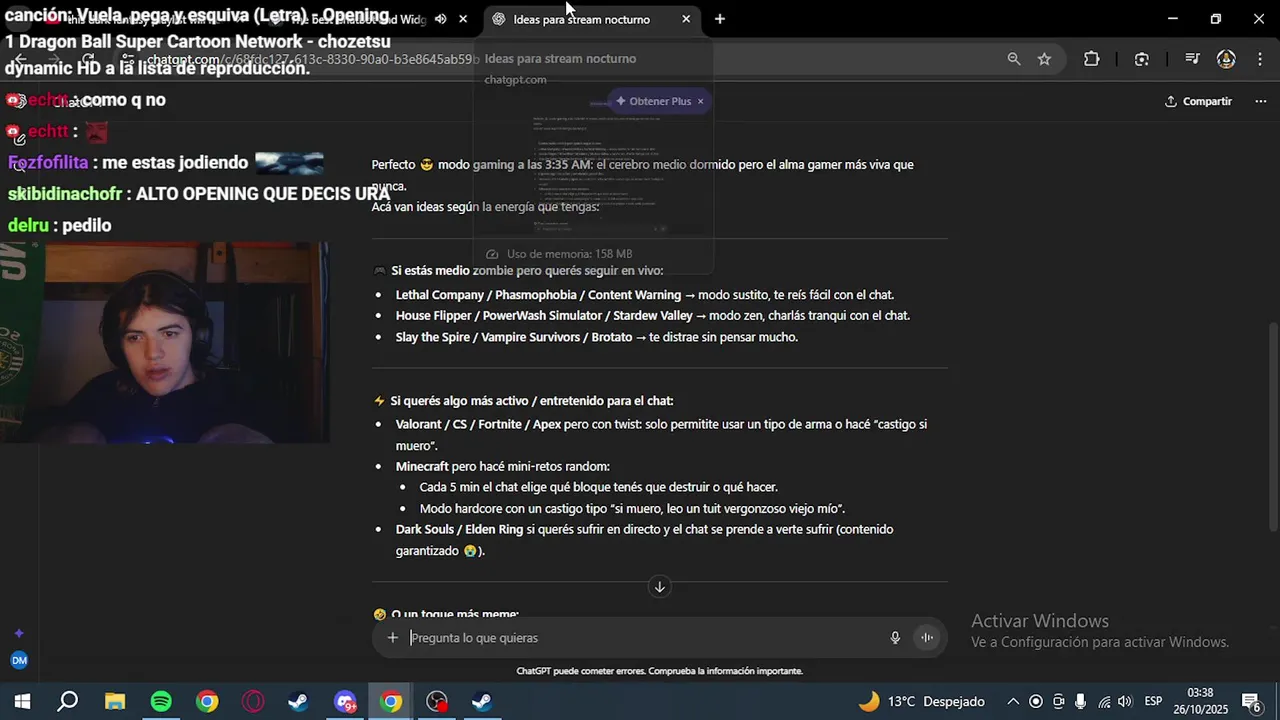Open the ChatGPT sparkle icon in sidebar
Image resolution: width=1280 pixels, height=720 pixels.
pyautogui.click(x=19, y=633)
